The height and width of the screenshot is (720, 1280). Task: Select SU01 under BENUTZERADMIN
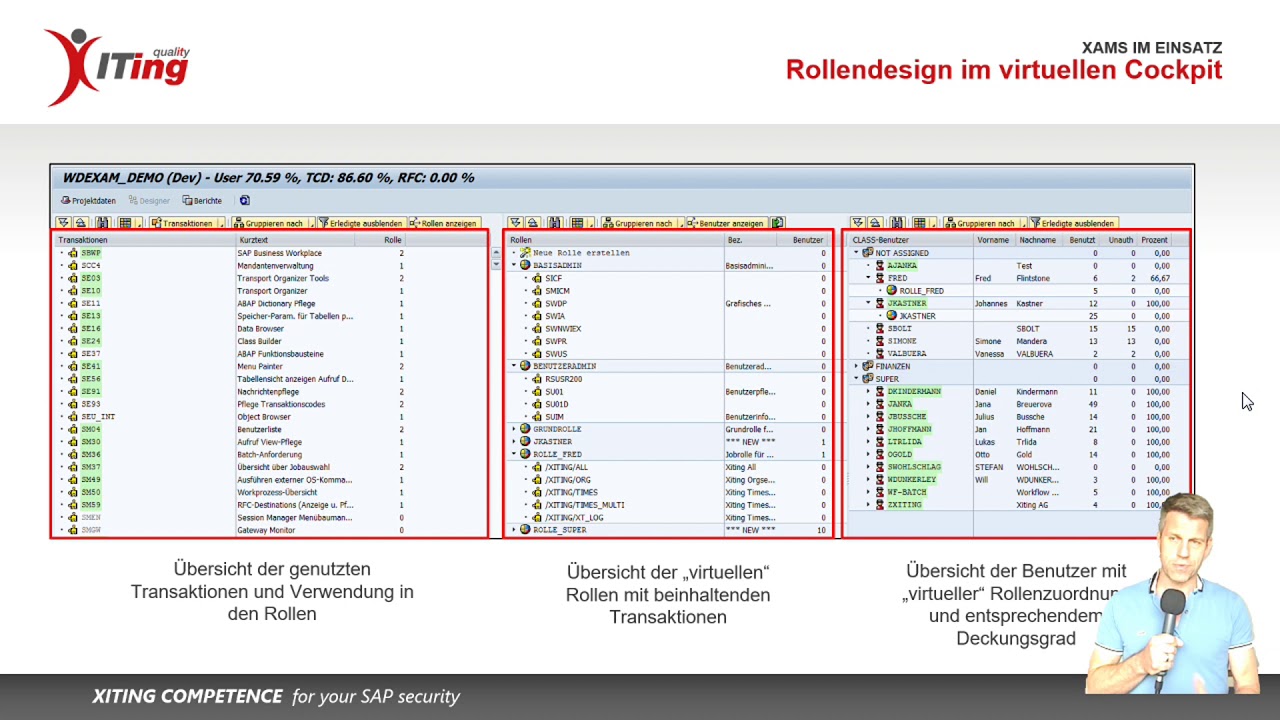[554, 392]
